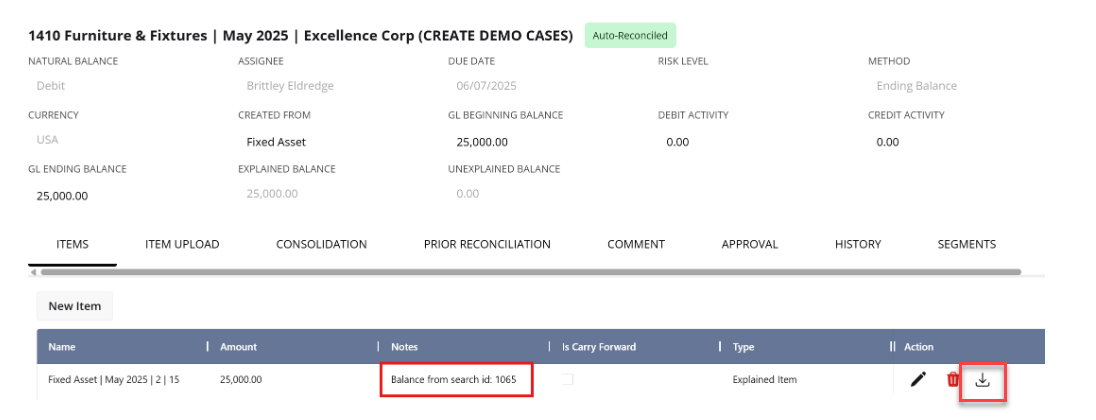
Task: View the History tab
Action: [858, 244]
